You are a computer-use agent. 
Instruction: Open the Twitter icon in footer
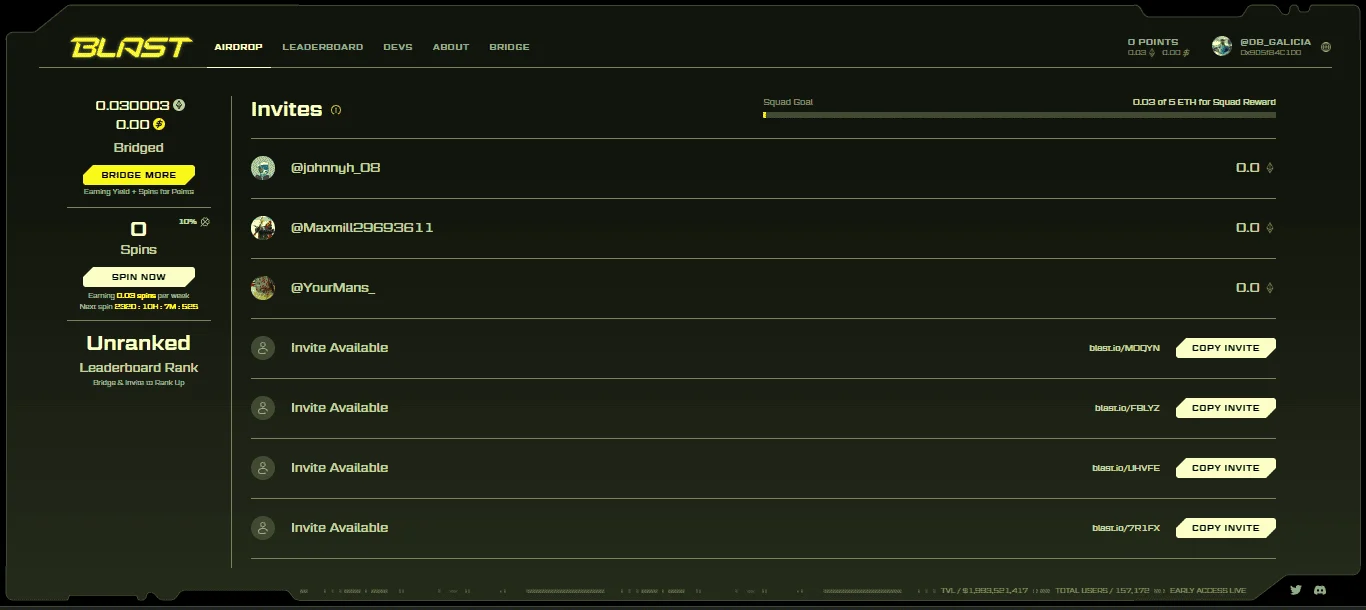click(1296, 590)
